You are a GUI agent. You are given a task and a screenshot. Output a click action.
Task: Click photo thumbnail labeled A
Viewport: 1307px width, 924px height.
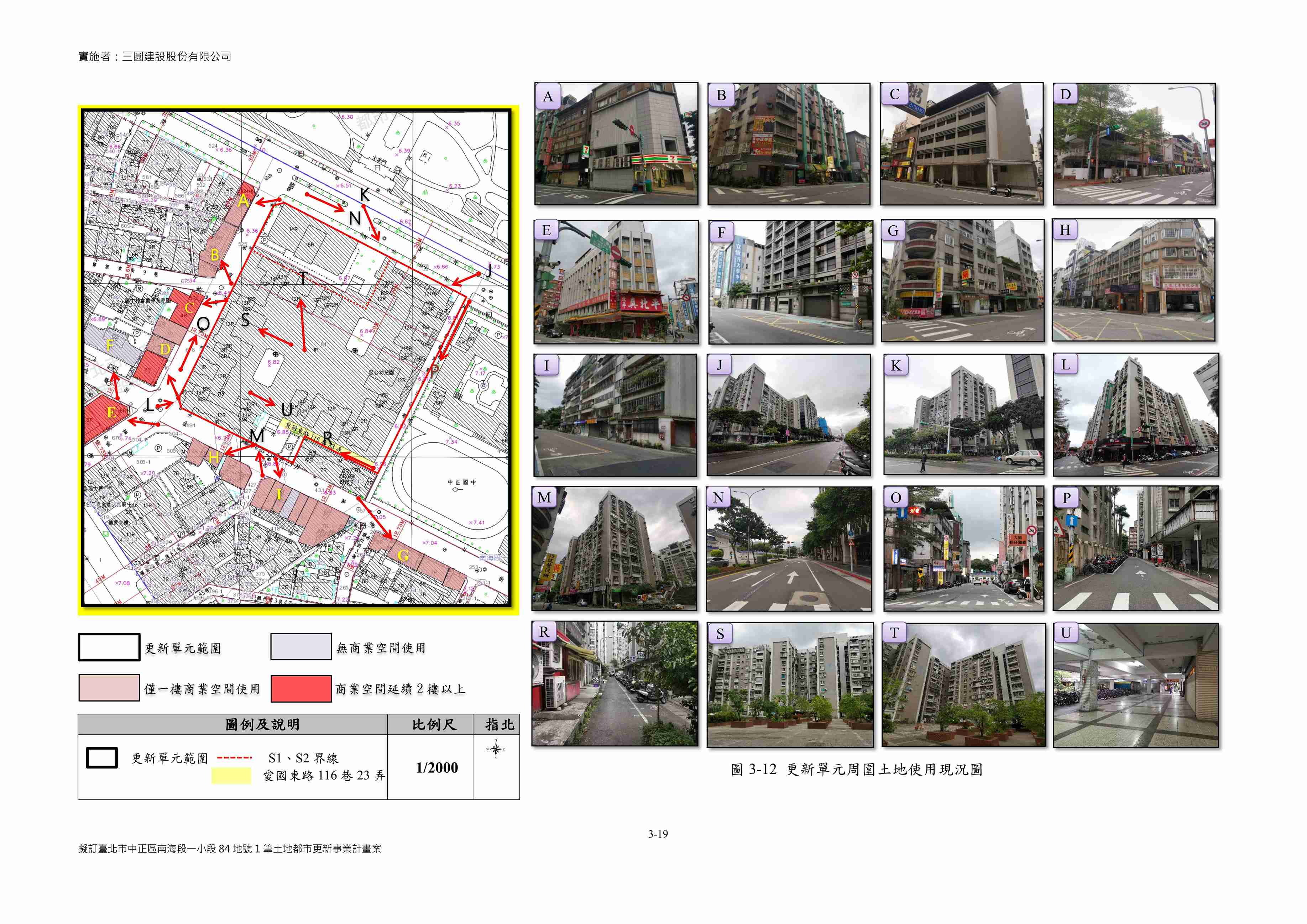(616, 143)
